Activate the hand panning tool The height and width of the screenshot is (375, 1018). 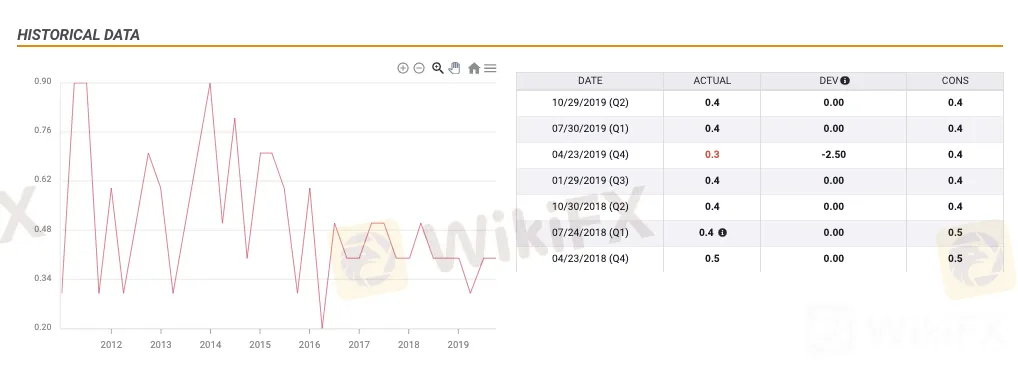(454, 68)
